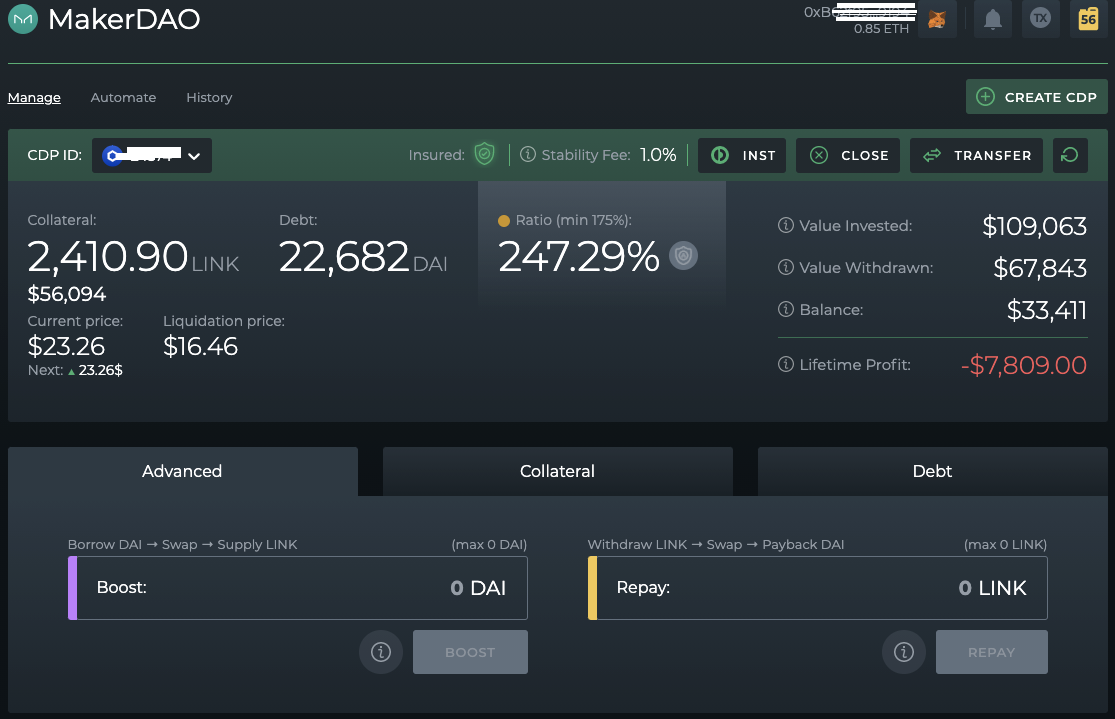Select the Debt tab
Screen dimensions: 1115x719
(932, 471)
